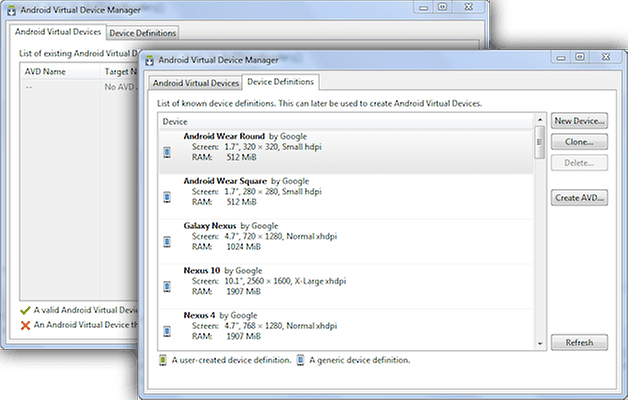Click scroll down arrow of device list
This screenshot has width=628, height=400.
point(540,344)
